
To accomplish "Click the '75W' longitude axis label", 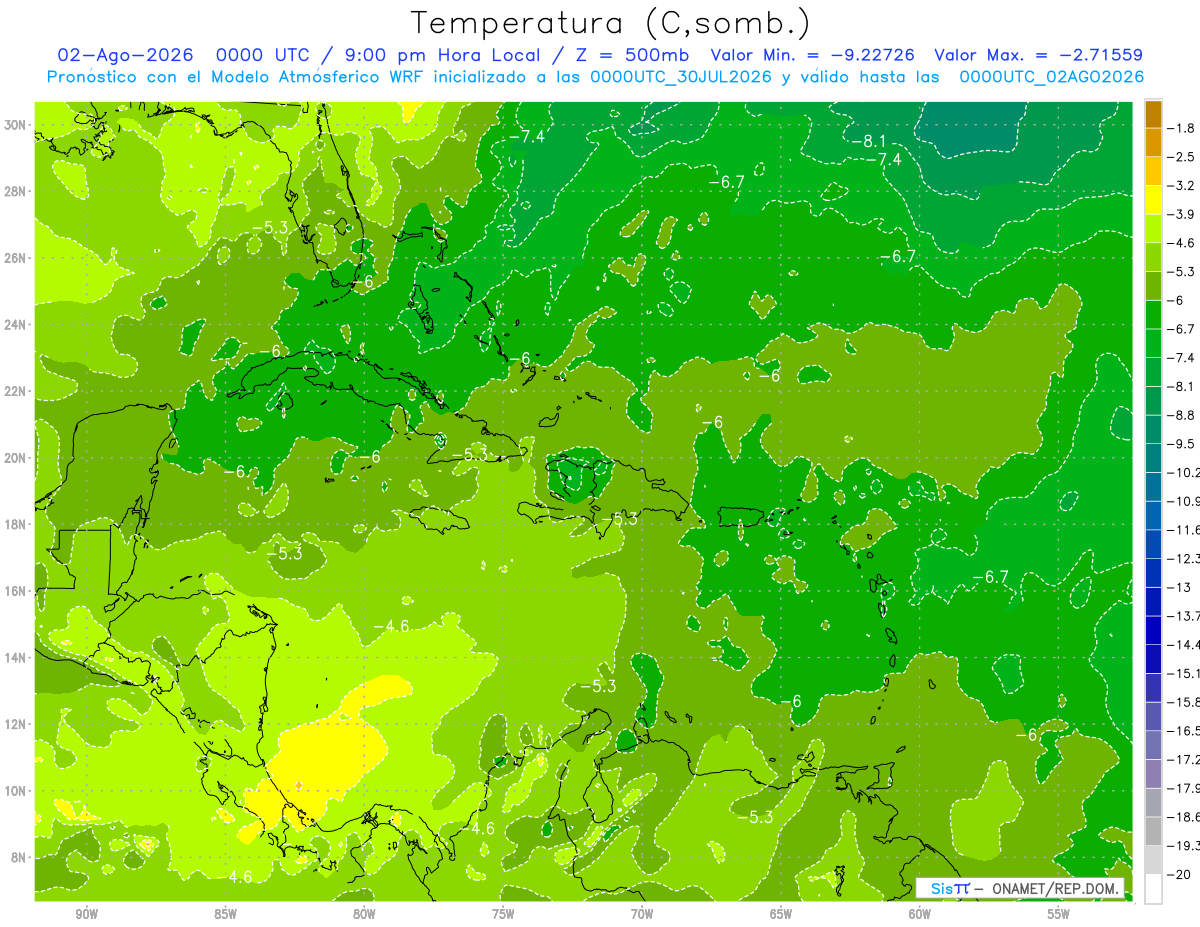I will pos(503,913).
